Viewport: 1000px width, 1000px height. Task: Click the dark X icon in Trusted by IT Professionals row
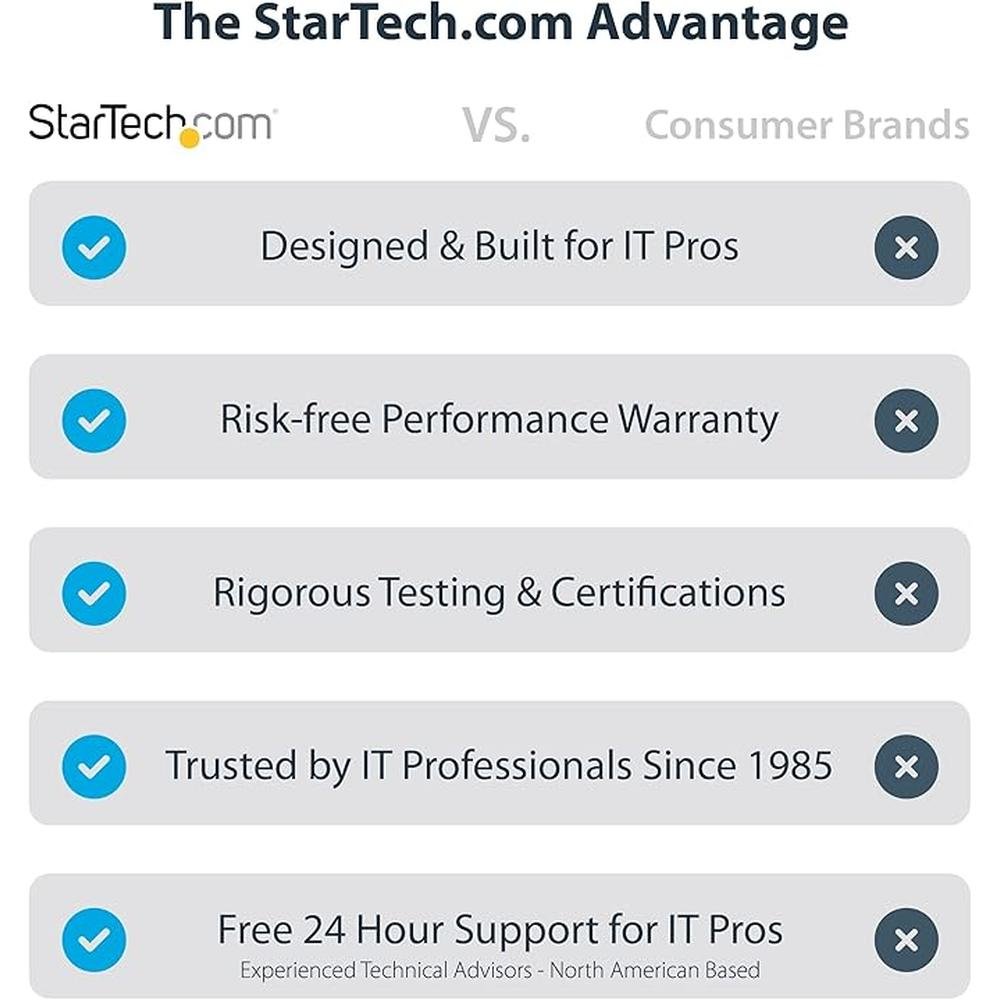click(906, 766)
